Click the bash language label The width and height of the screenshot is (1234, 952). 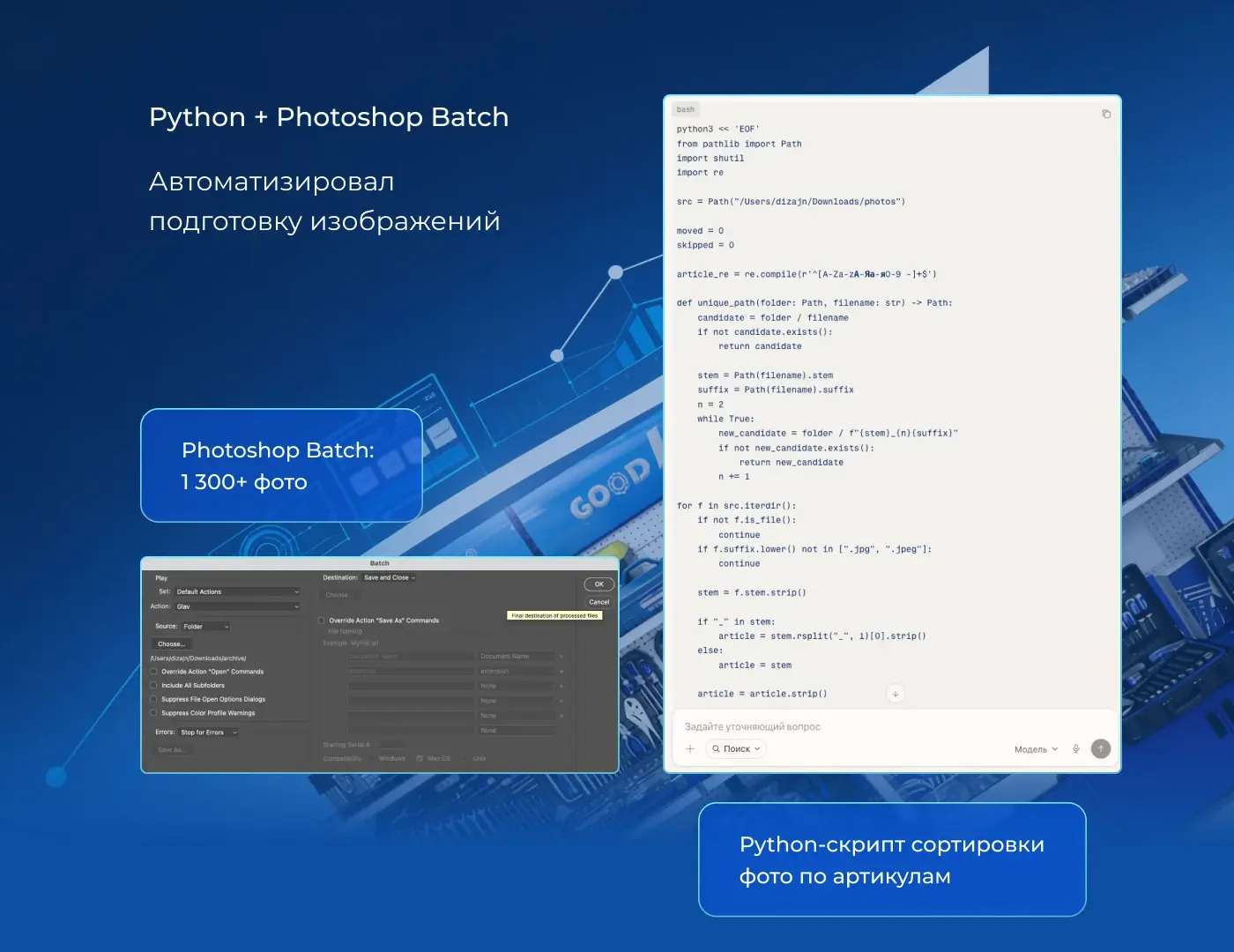point(686,109)
